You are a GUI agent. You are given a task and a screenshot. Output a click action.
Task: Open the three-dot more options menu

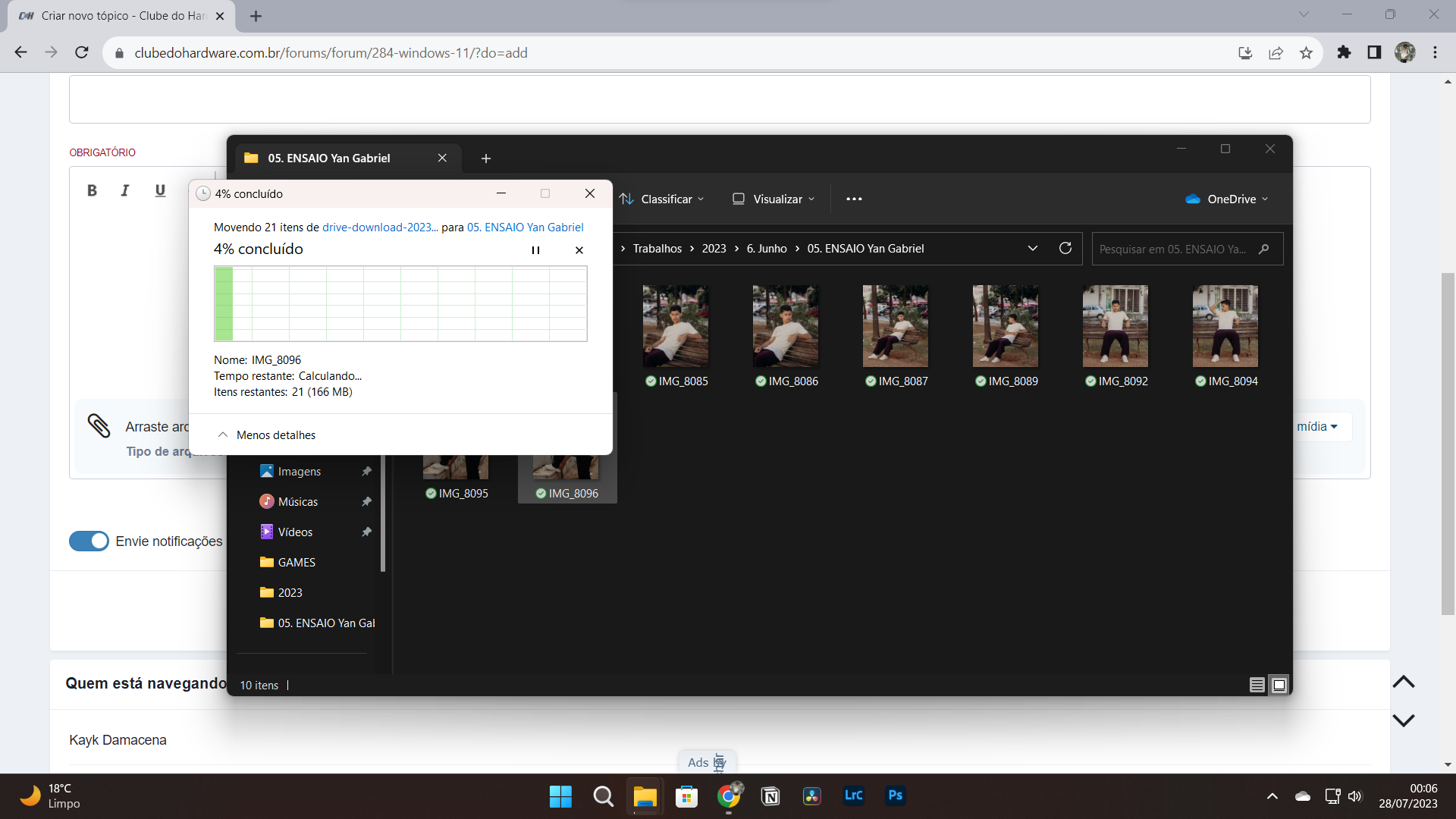[x=854, y=199]
